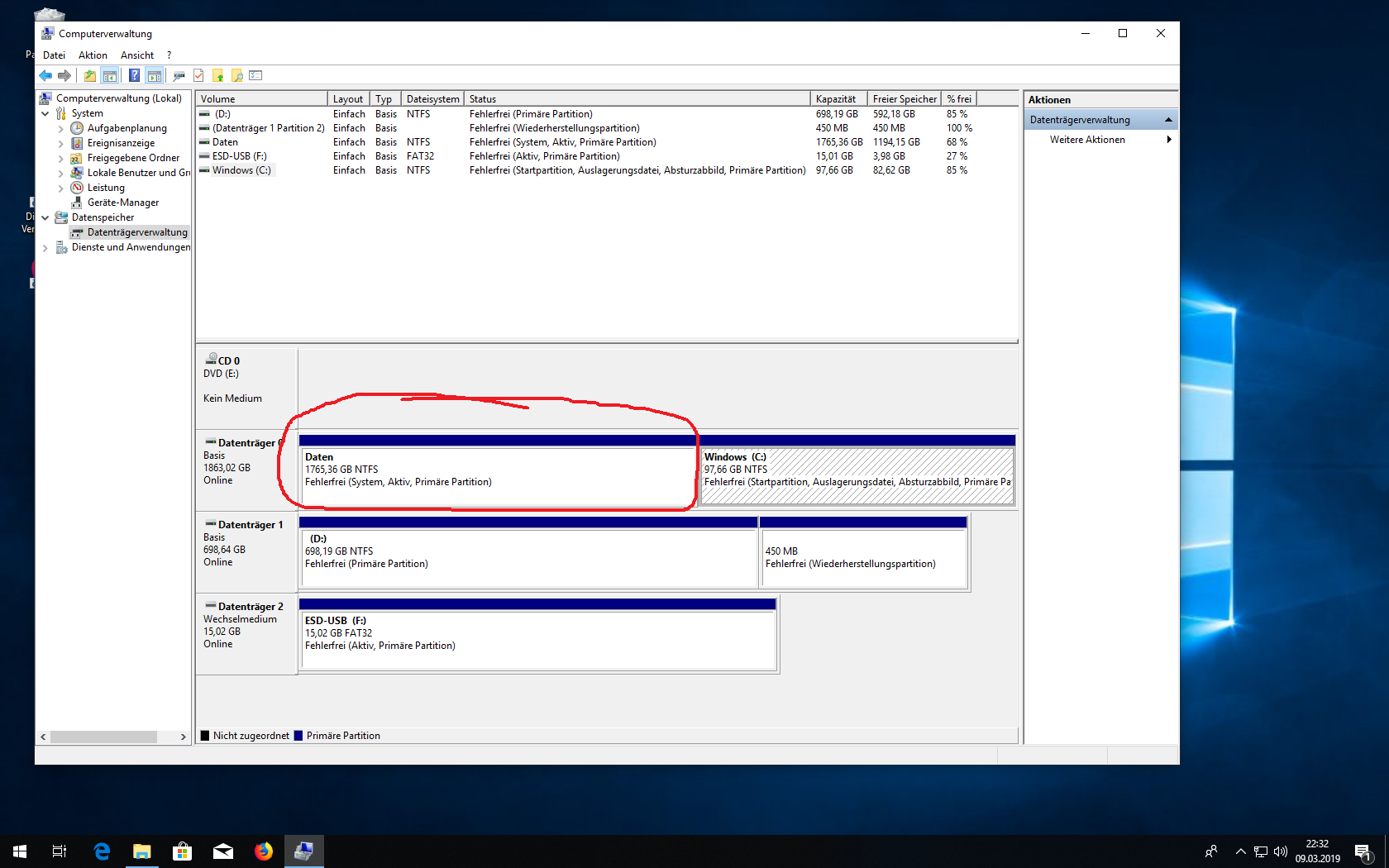Select the Windows (C:) partition block
This screenshot has height=868, width=1389.
(x=857, y=470)
